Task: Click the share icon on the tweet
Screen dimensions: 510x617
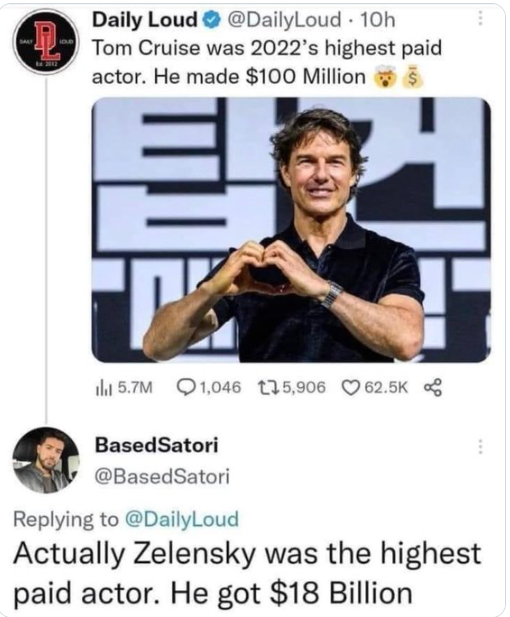Action: click(x=433, y=388)
